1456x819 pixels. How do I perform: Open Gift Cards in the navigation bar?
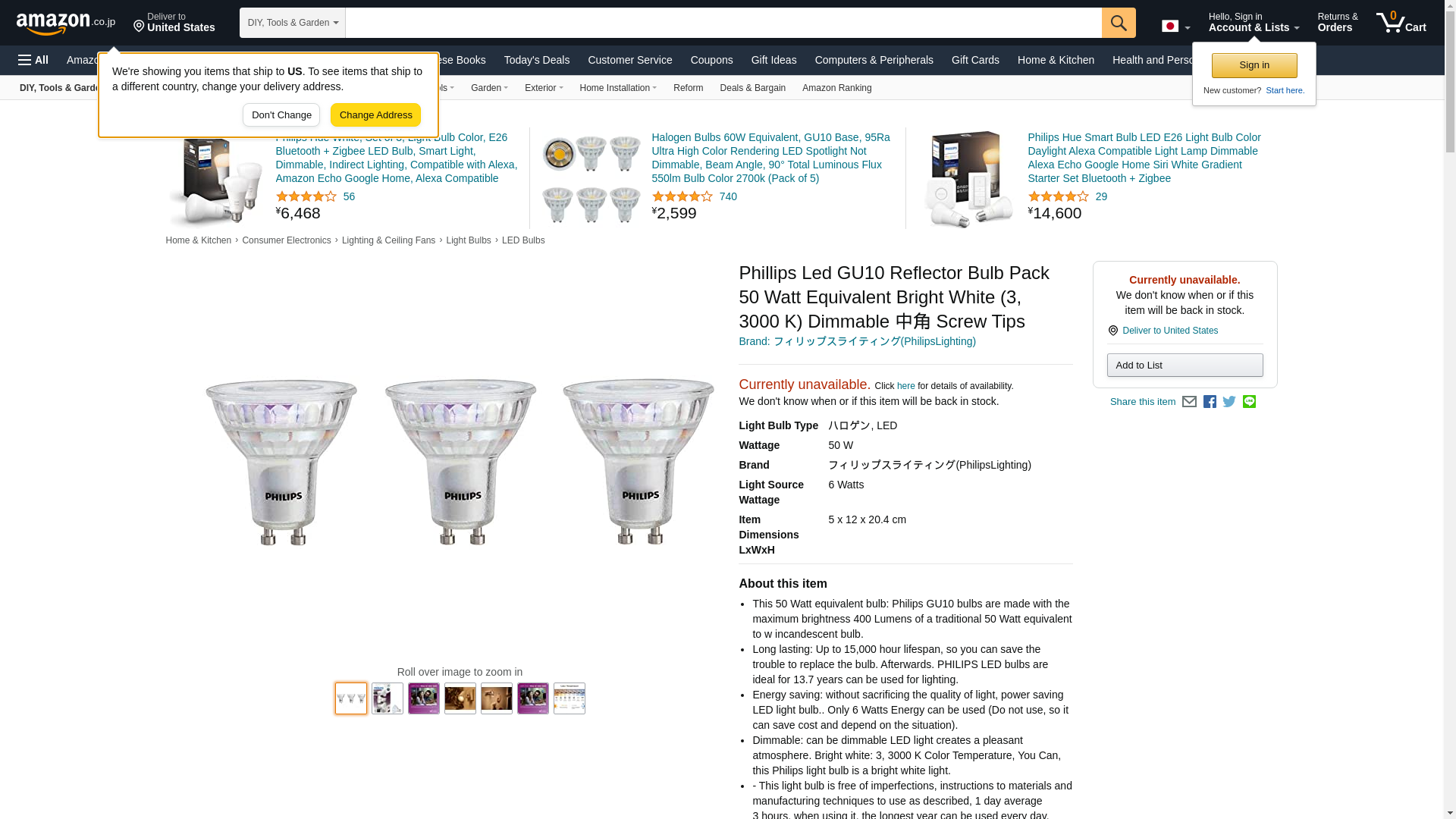(x=975, y=60)
